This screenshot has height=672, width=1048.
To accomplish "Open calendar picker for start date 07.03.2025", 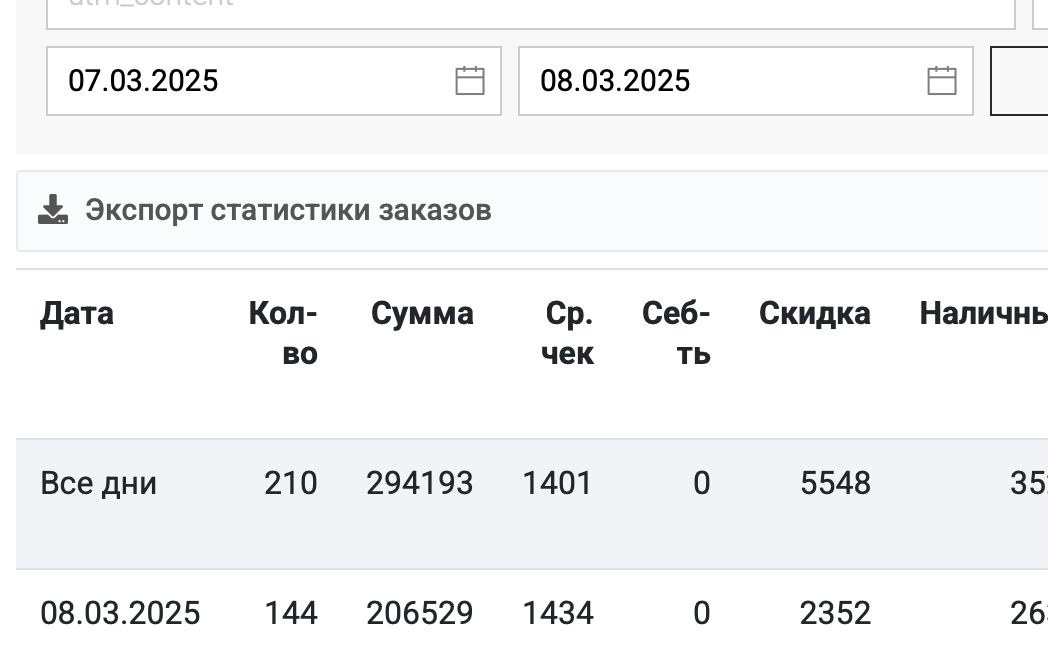I will 470,81.
